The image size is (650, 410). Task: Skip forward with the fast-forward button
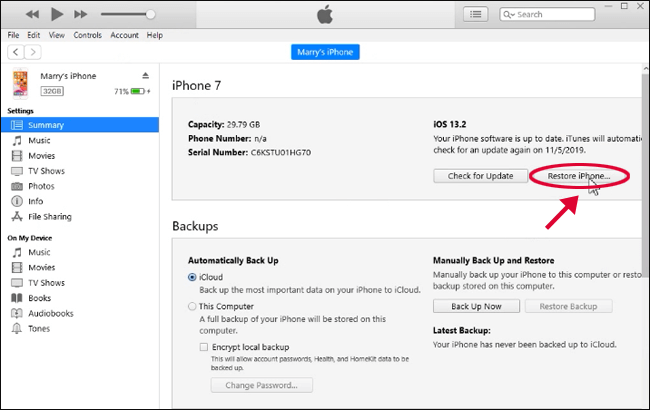click(80, 15)
